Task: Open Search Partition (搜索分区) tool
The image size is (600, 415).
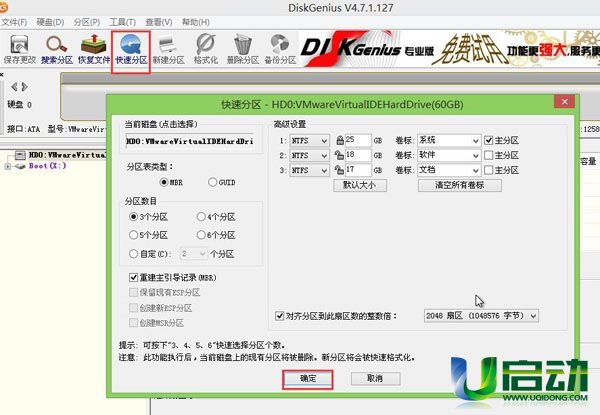Action: point(57,49)
